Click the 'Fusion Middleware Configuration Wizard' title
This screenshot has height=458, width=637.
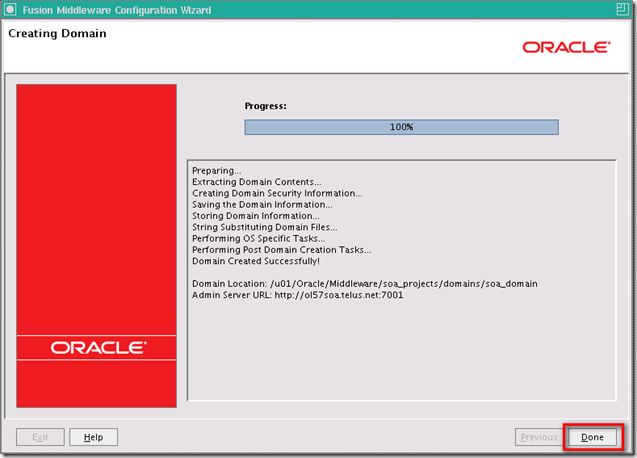click(x=117, y=10)
